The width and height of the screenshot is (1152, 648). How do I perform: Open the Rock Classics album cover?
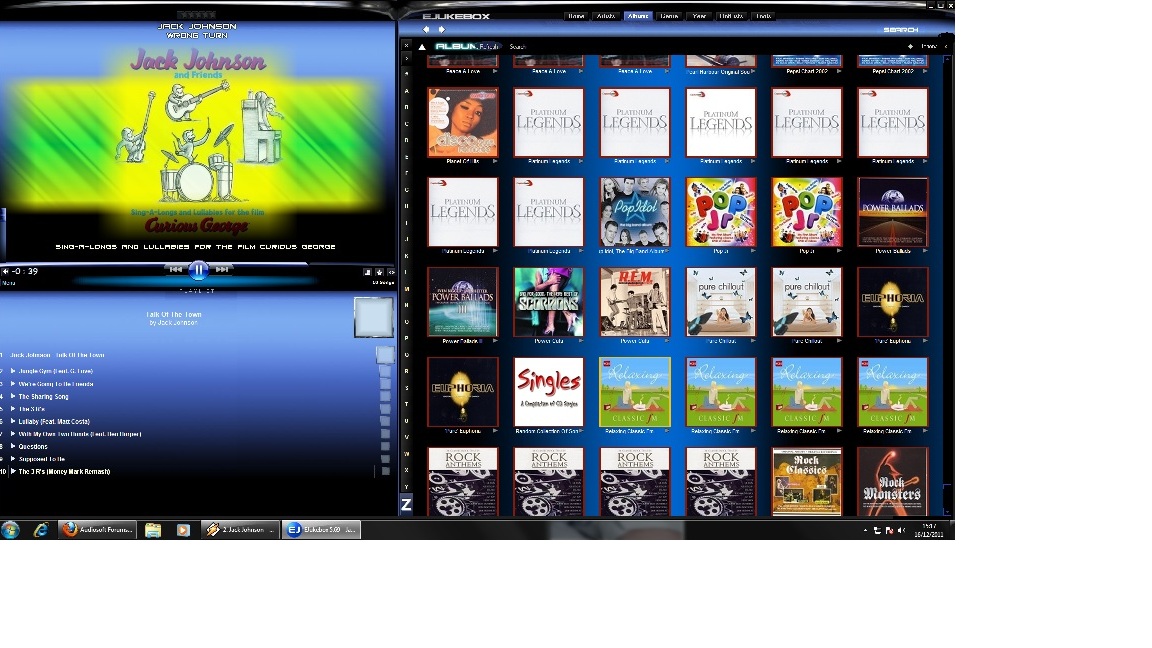tap(807, 481)
